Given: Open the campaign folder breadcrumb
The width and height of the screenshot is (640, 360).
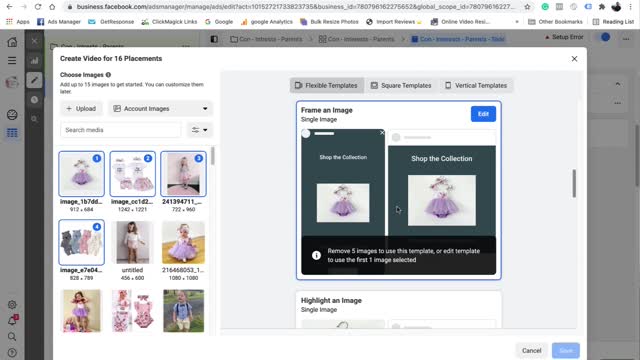Looking at the screenshot, I should pos(266,39).
